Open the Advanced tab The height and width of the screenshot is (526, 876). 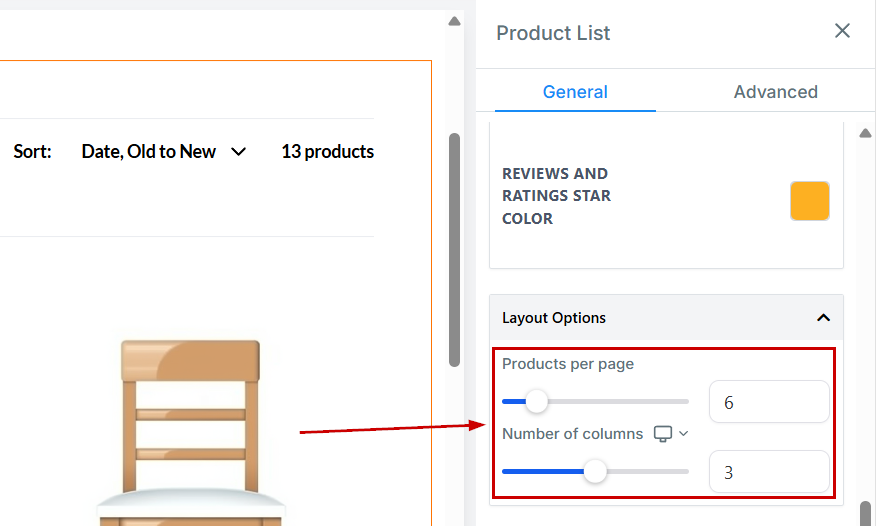tap(775, 92)
